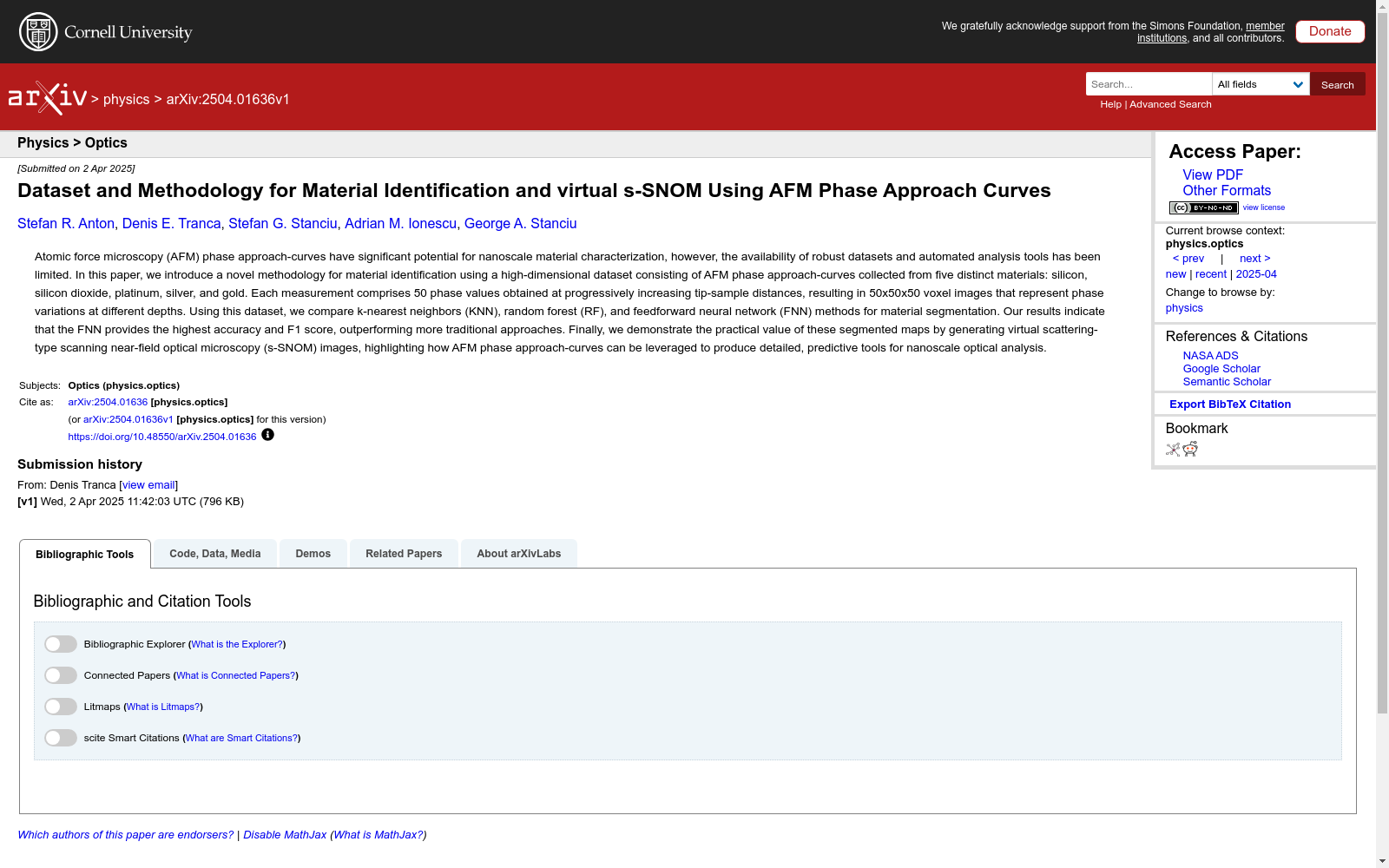Bookmark paper with Reddit icon
Viewport: 1389px width, 868px height.
(1190, 449)
